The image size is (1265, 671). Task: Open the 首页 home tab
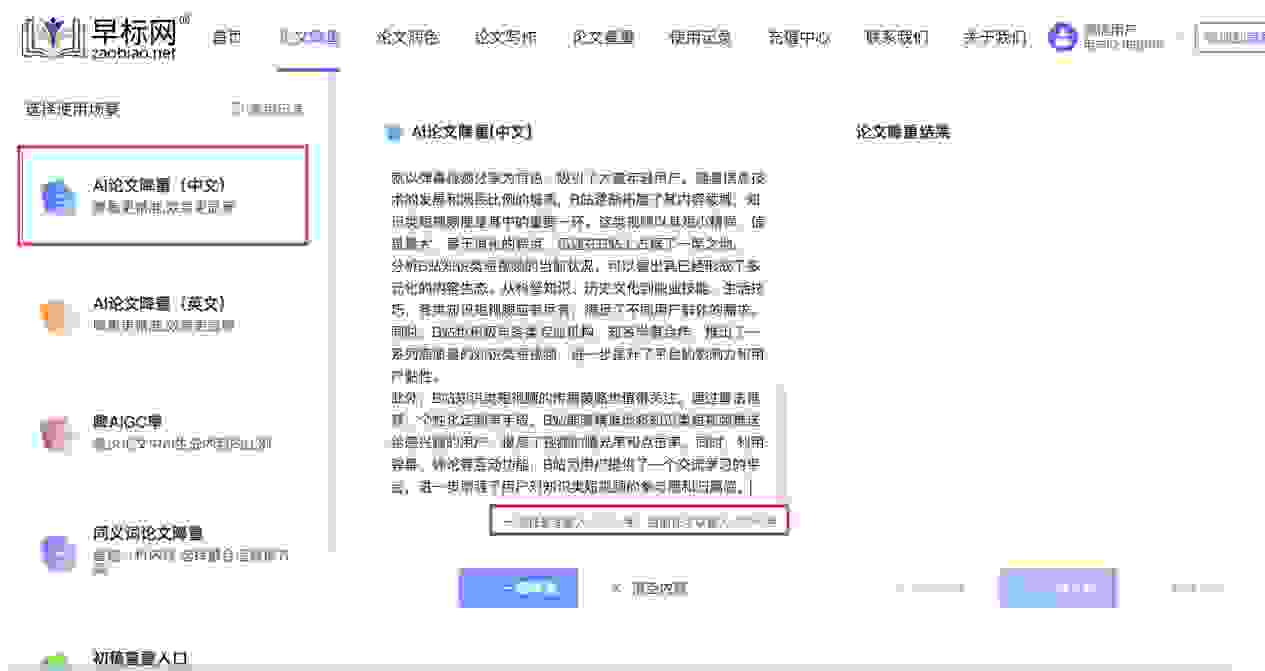(227, 38)
